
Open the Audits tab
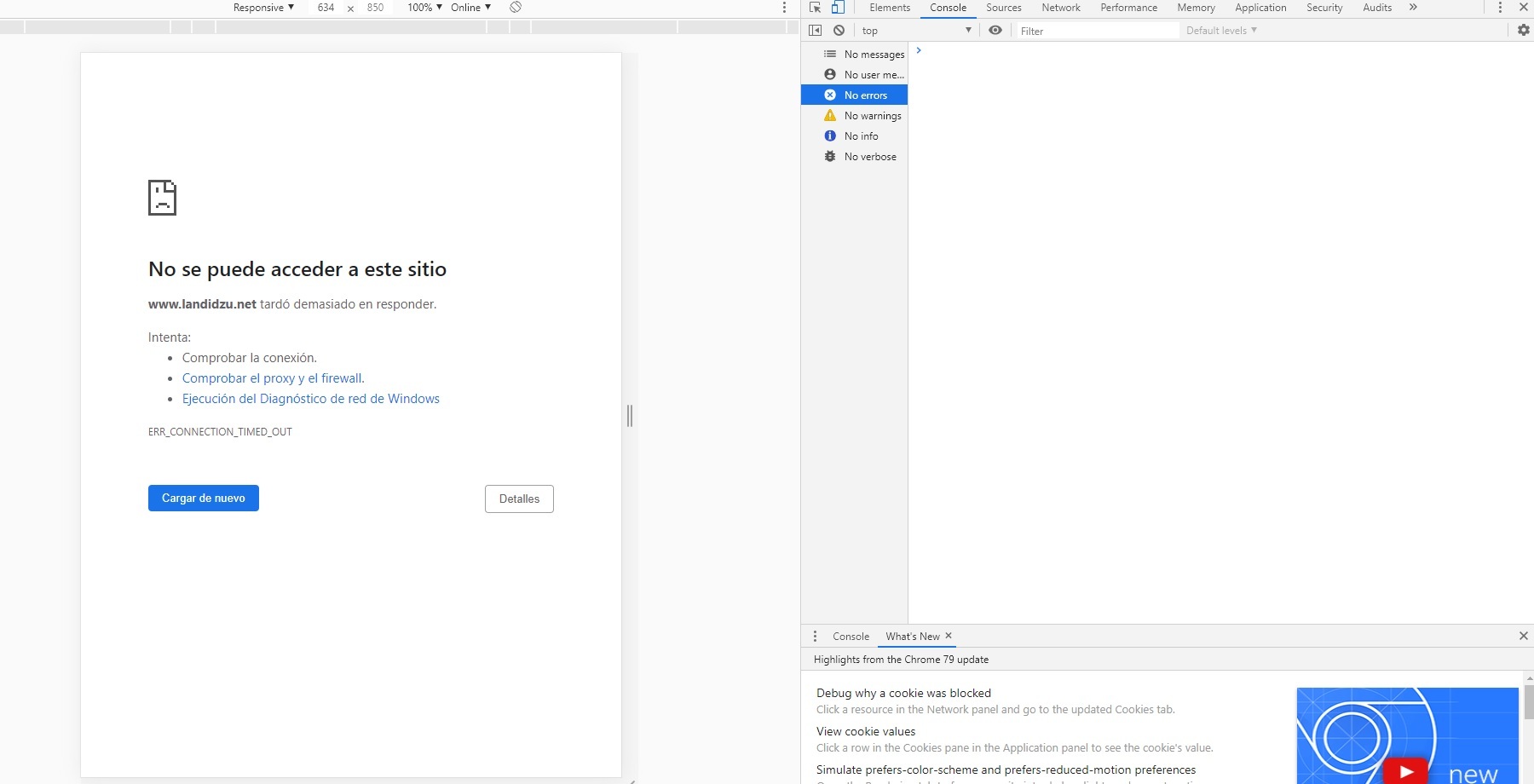(1377, 8)
